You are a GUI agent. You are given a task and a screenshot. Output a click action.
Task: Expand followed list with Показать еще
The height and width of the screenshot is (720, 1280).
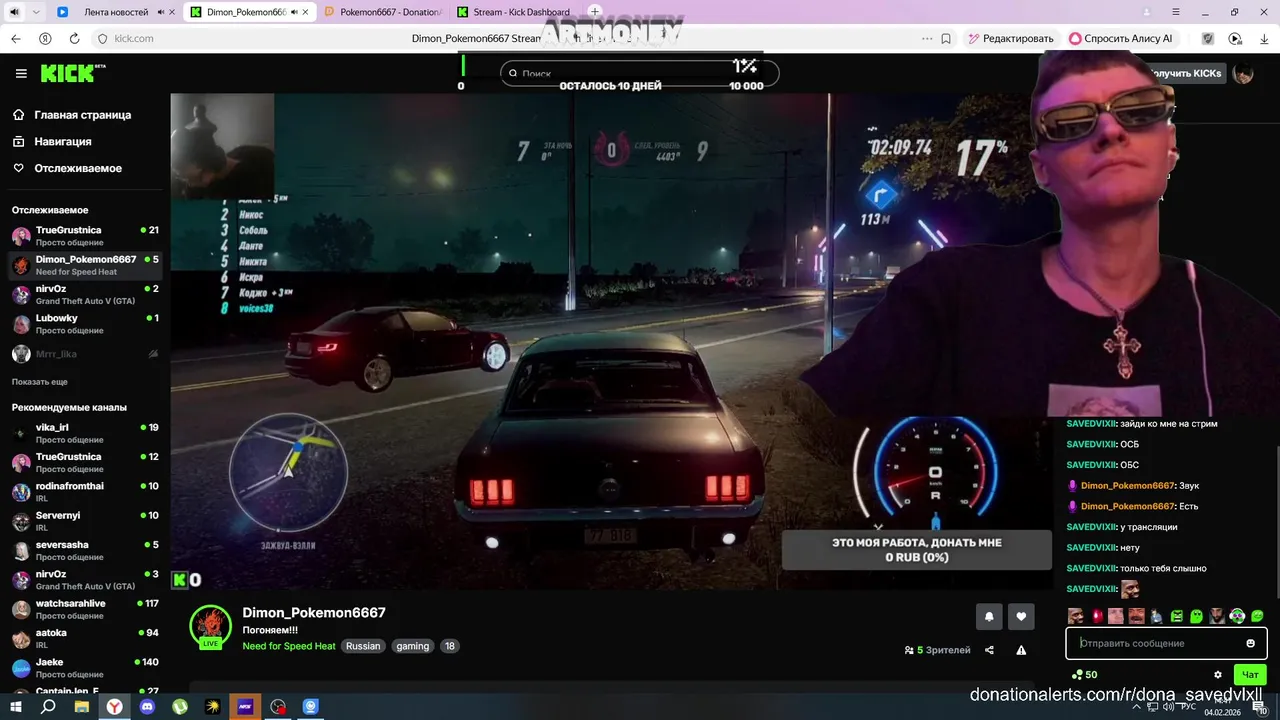point(40,382)
